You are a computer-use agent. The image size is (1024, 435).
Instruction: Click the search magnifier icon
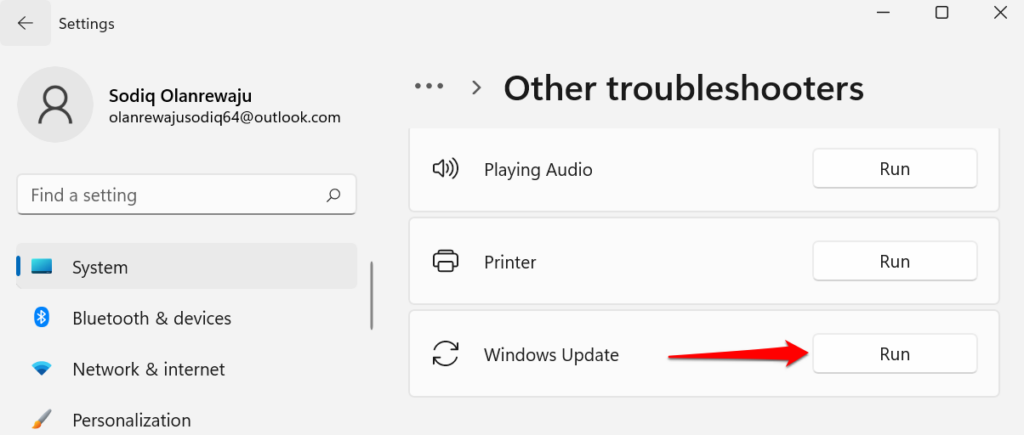[x=334, y=196]
